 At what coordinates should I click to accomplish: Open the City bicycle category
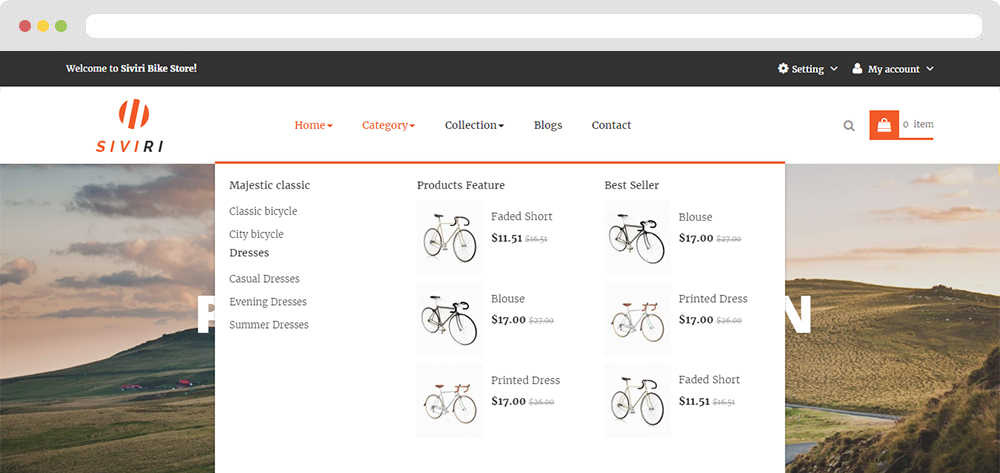(x=256, y=235)
